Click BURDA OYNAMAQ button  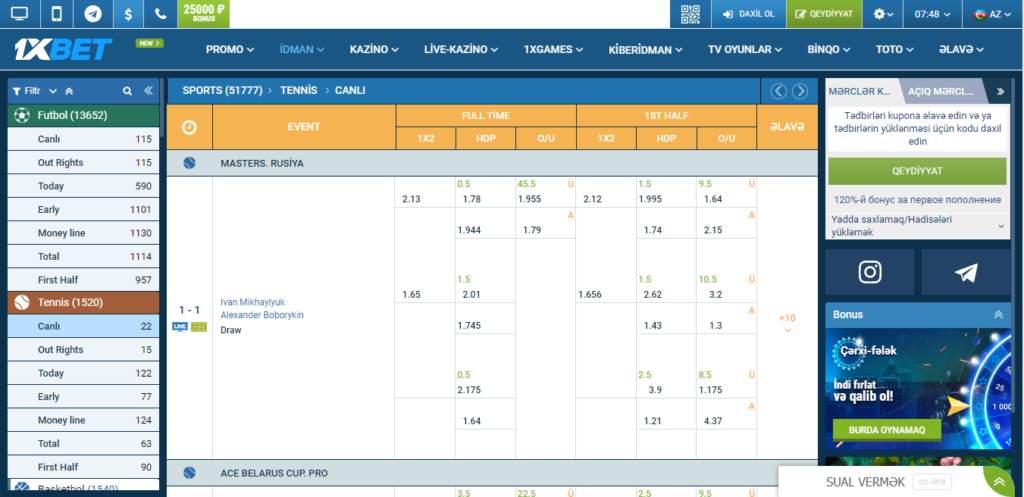pyautogui.click(x=887, y=430)
